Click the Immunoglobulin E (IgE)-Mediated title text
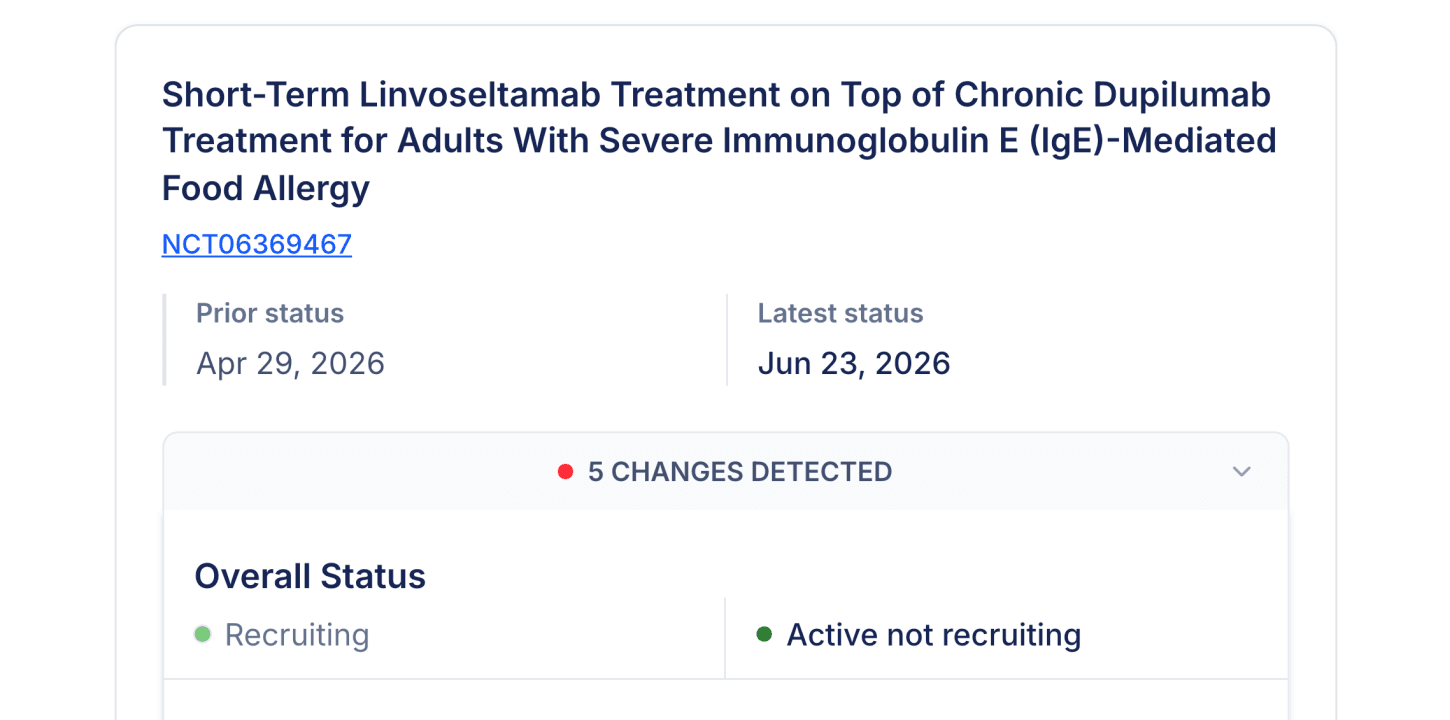The height and width of the screenshot is (720, 1450). [1000, 141]
